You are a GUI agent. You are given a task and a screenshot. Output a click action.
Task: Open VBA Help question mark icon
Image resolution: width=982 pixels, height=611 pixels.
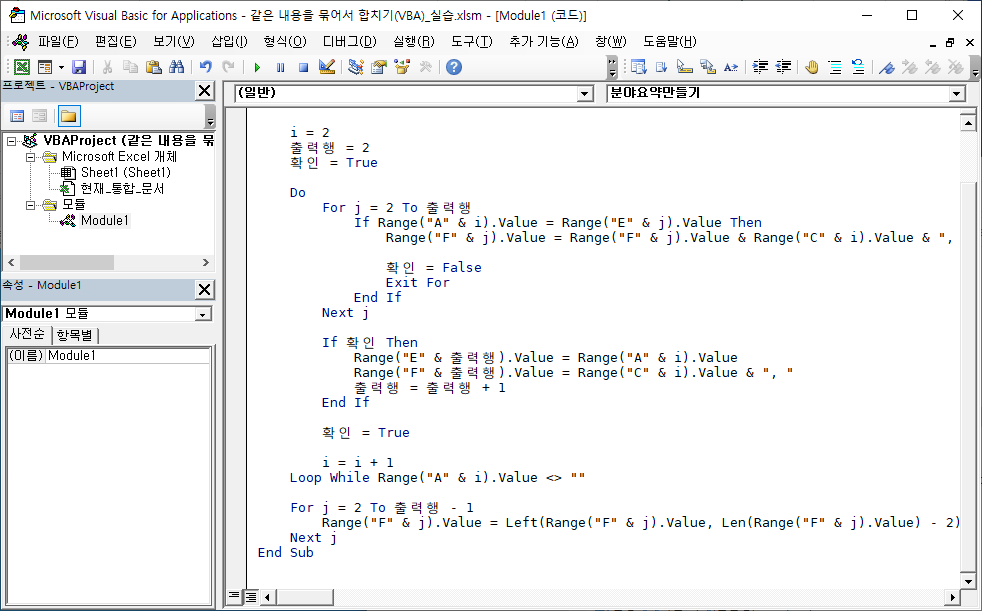[x=454, y=67]
